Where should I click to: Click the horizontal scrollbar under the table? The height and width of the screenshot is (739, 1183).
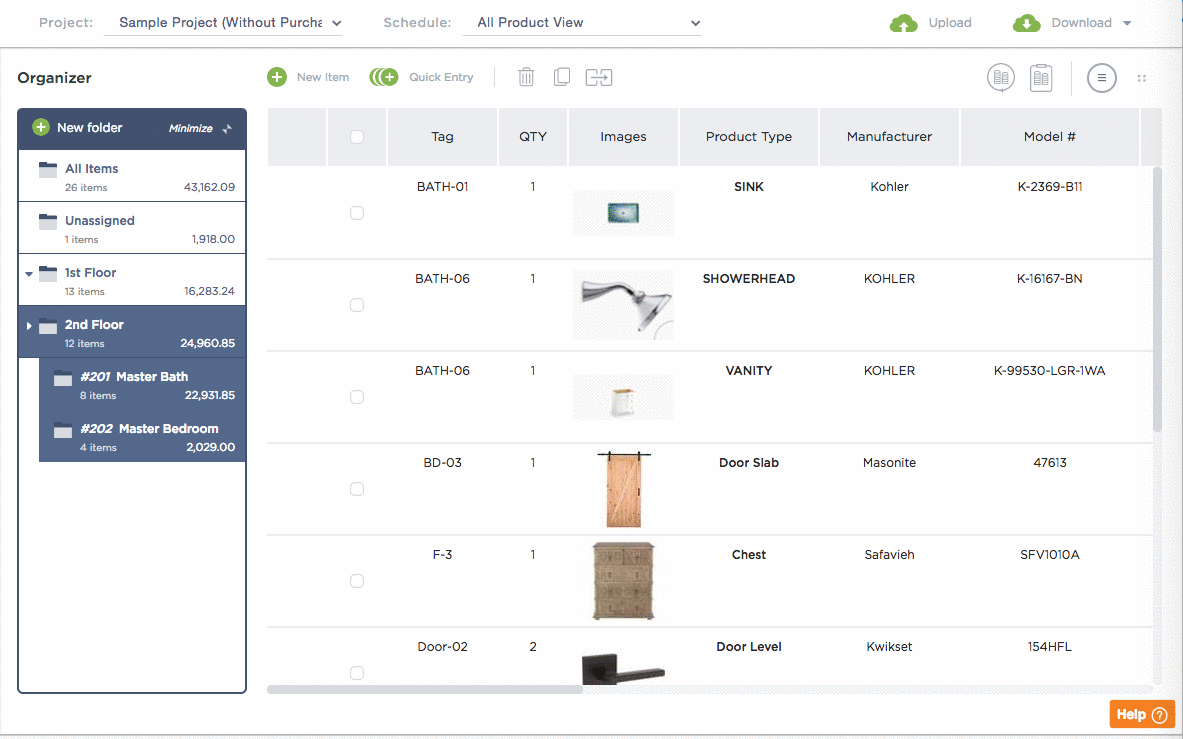425,689
